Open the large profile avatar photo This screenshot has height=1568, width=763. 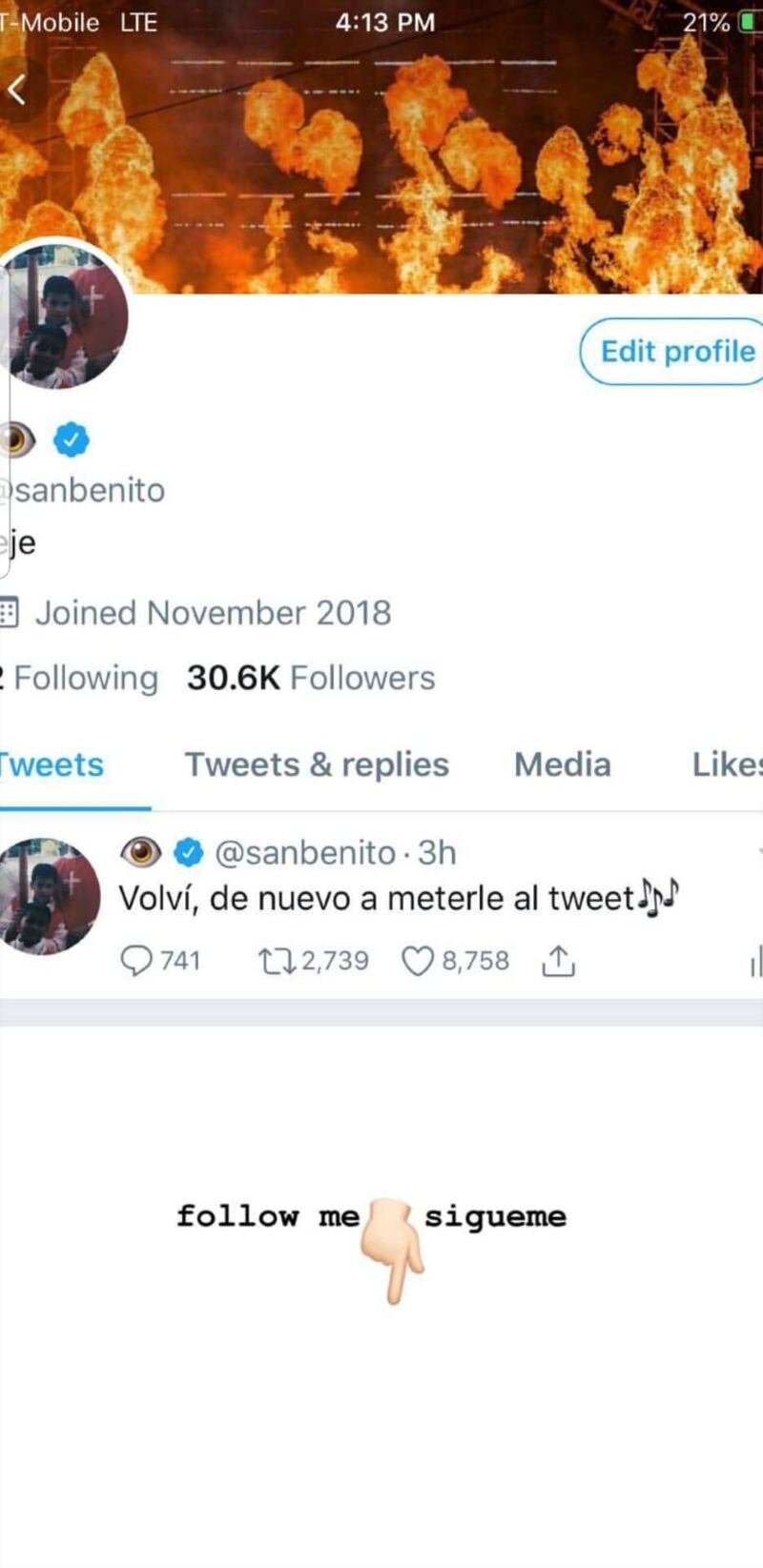65,316
